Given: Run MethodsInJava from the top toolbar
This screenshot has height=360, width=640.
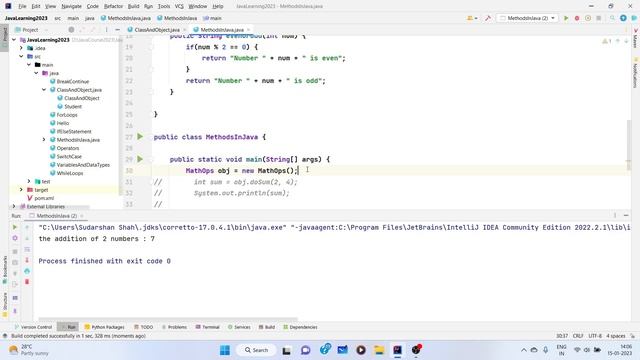Looking at the screenshot, I should (566, 18).
